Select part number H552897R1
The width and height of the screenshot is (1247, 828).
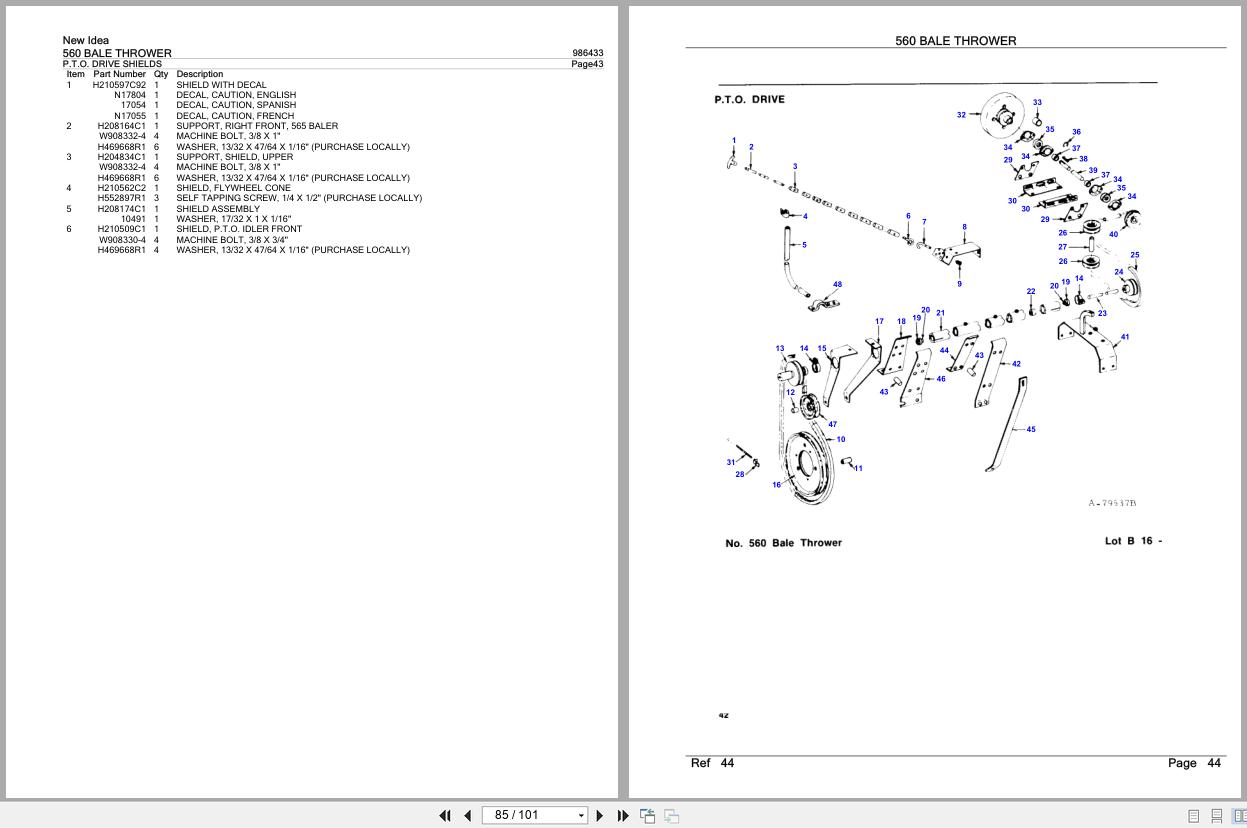(x=121, y=198)
